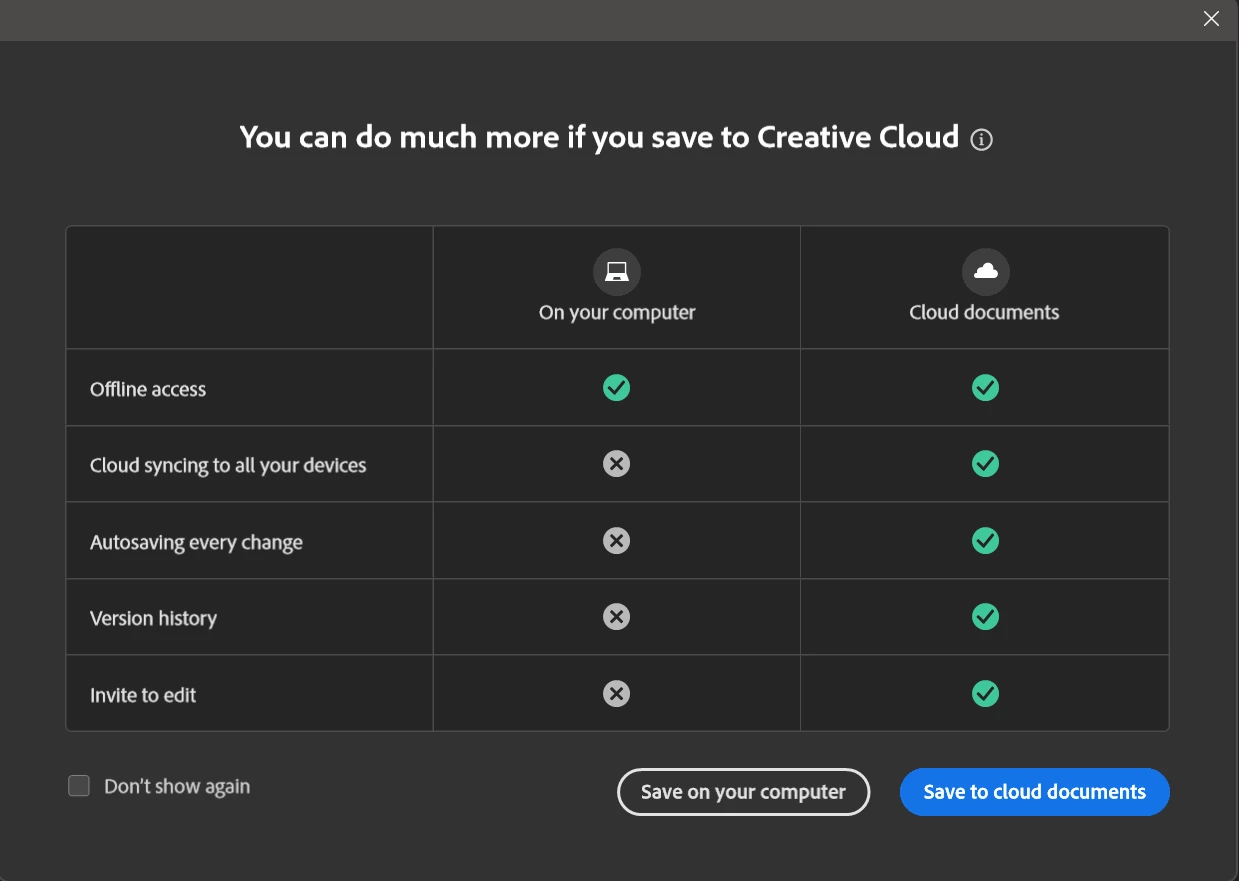Click the Version history row label

click(x=153, y=618)
